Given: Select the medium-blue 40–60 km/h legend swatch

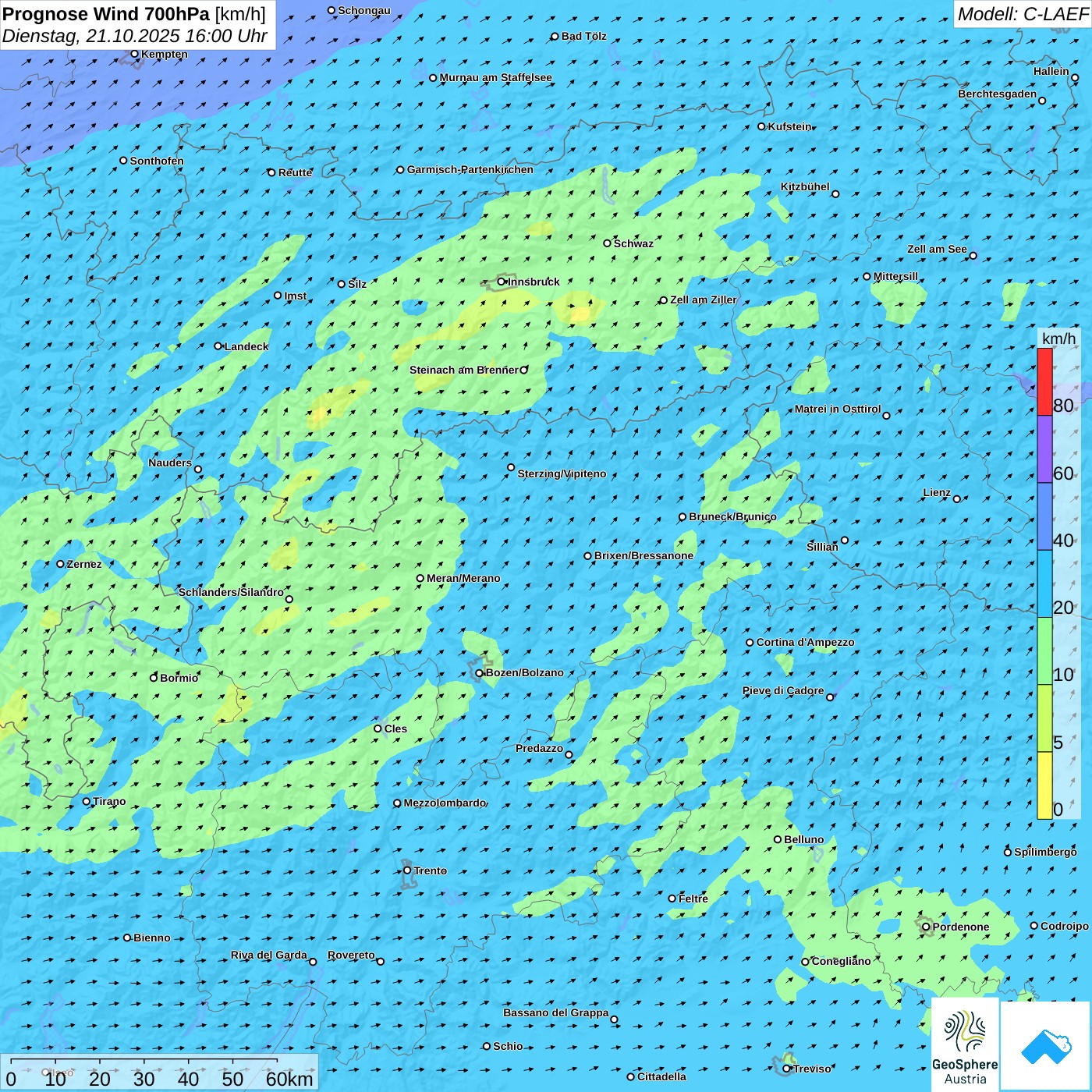Looking at the screenshot, I should [1044, 517].
